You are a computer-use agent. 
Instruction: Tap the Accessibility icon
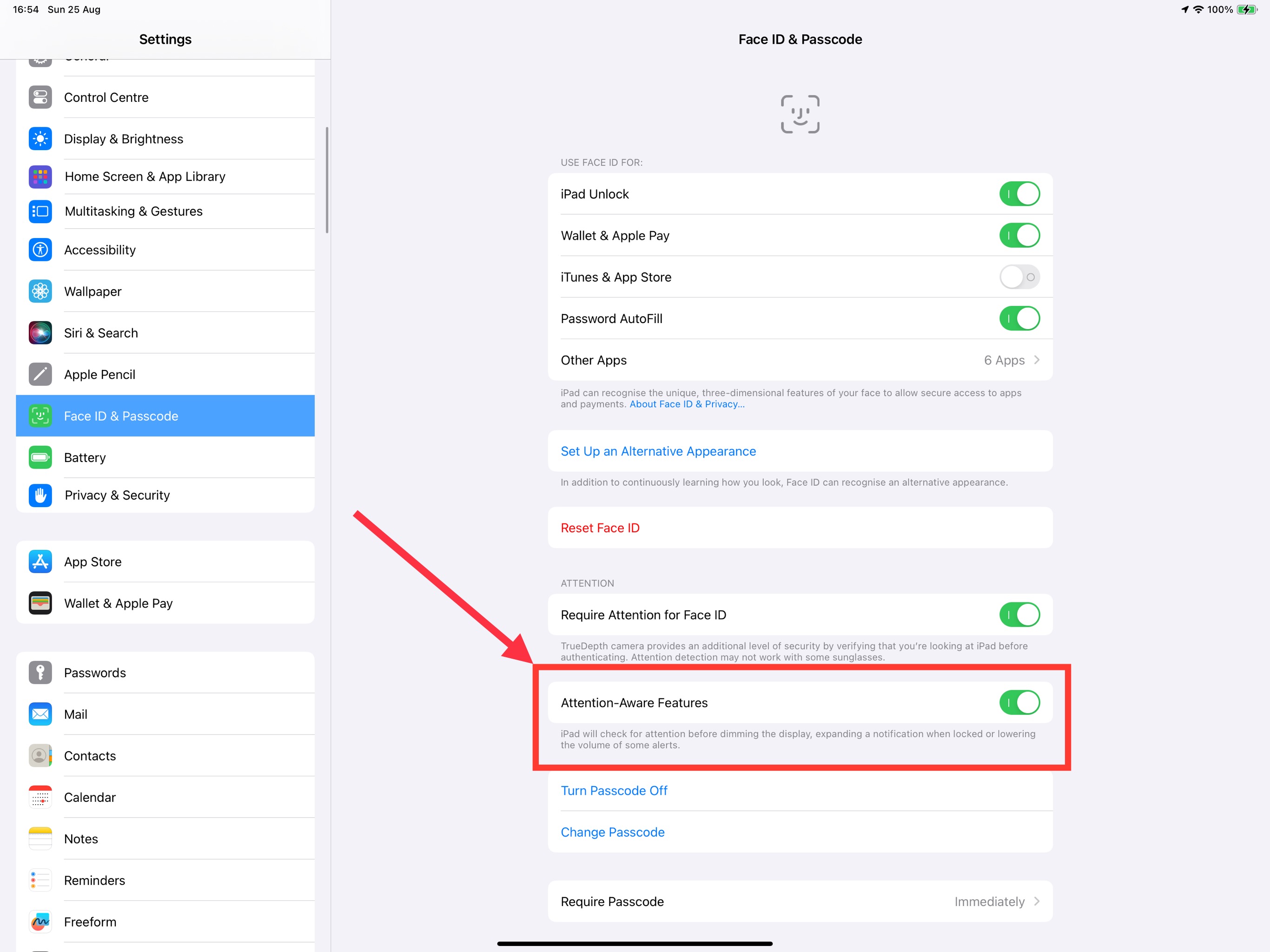pyautogui.click(x=40, y=250)
